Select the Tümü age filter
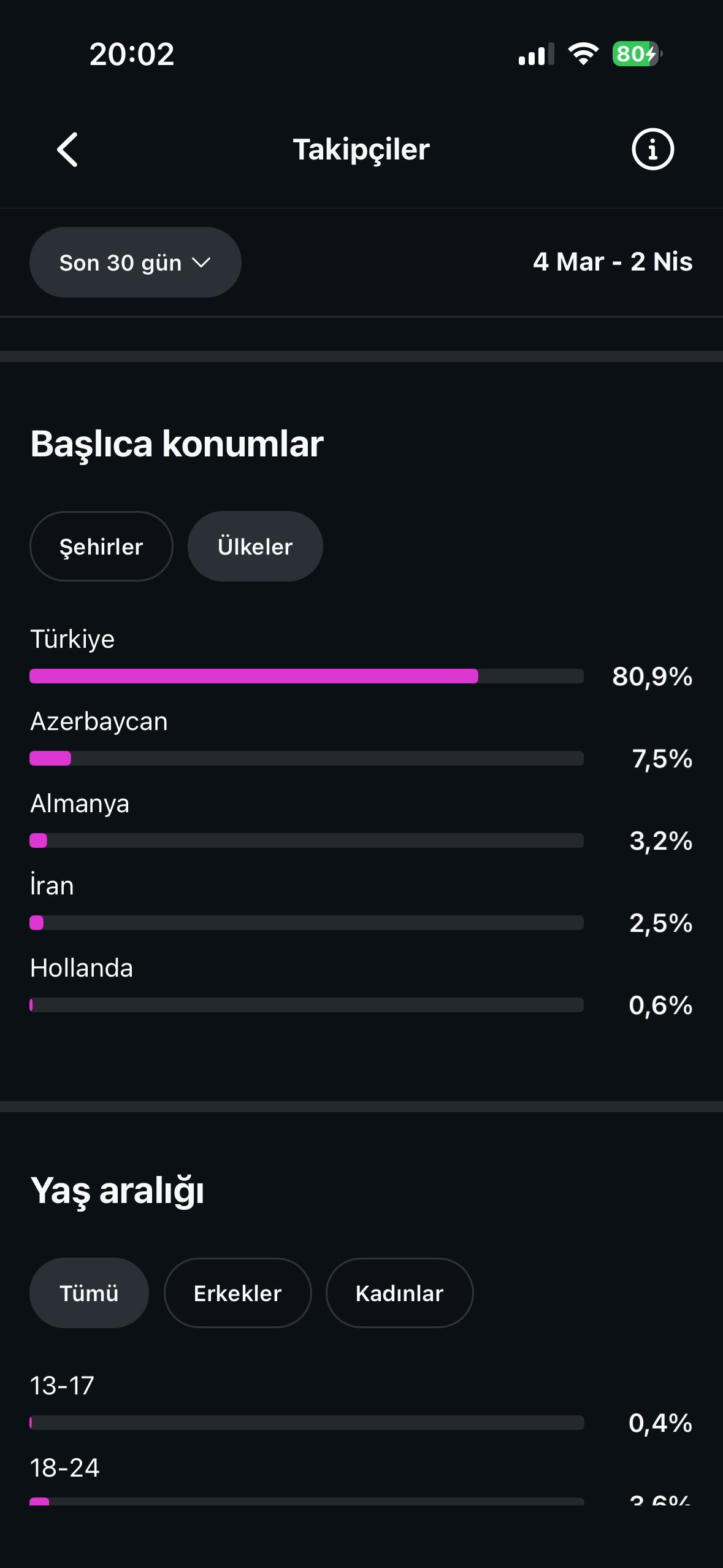Screen dimensions: 723x1568 click(x=89, y=1293)
